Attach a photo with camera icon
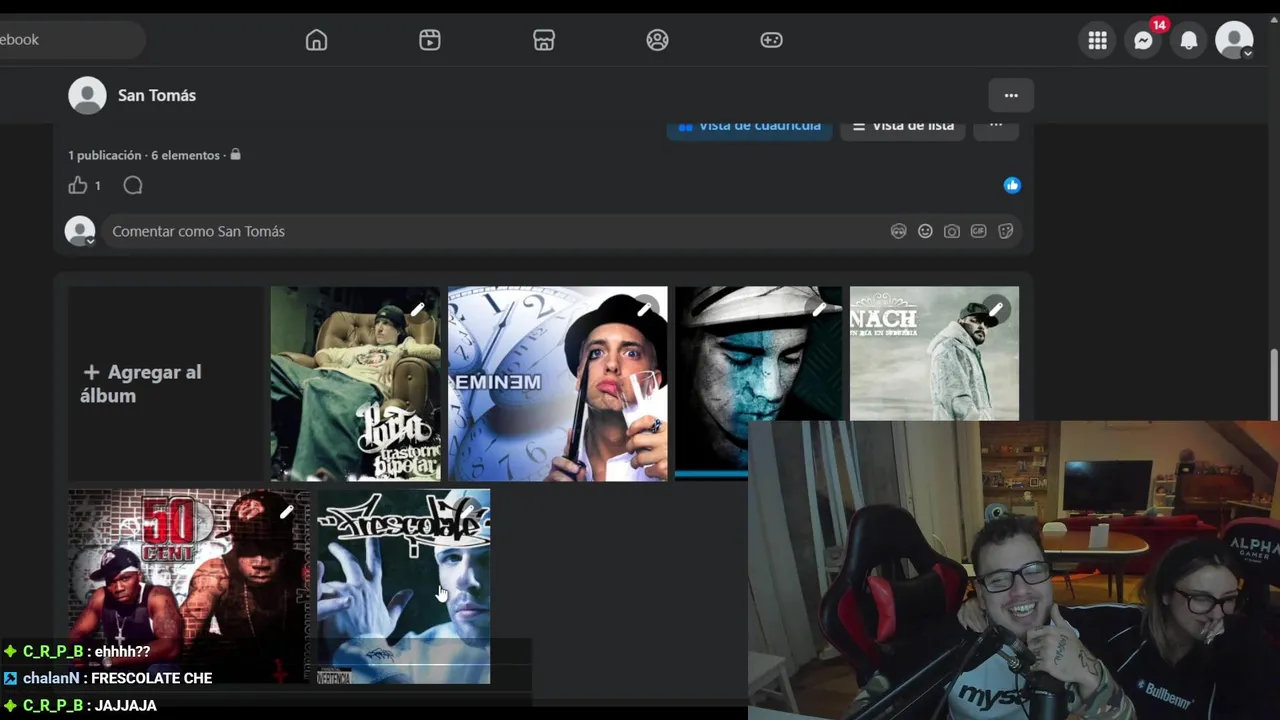The image size is (1280, 720). click(952, 231)
